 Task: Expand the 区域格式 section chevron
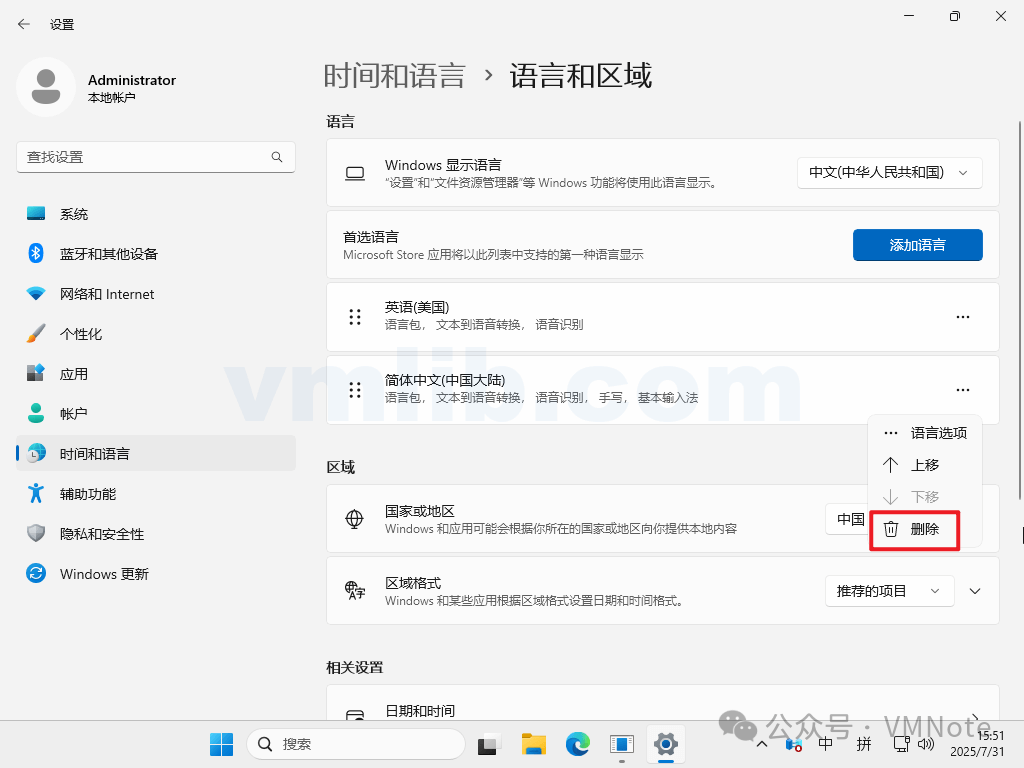[975, 591]
